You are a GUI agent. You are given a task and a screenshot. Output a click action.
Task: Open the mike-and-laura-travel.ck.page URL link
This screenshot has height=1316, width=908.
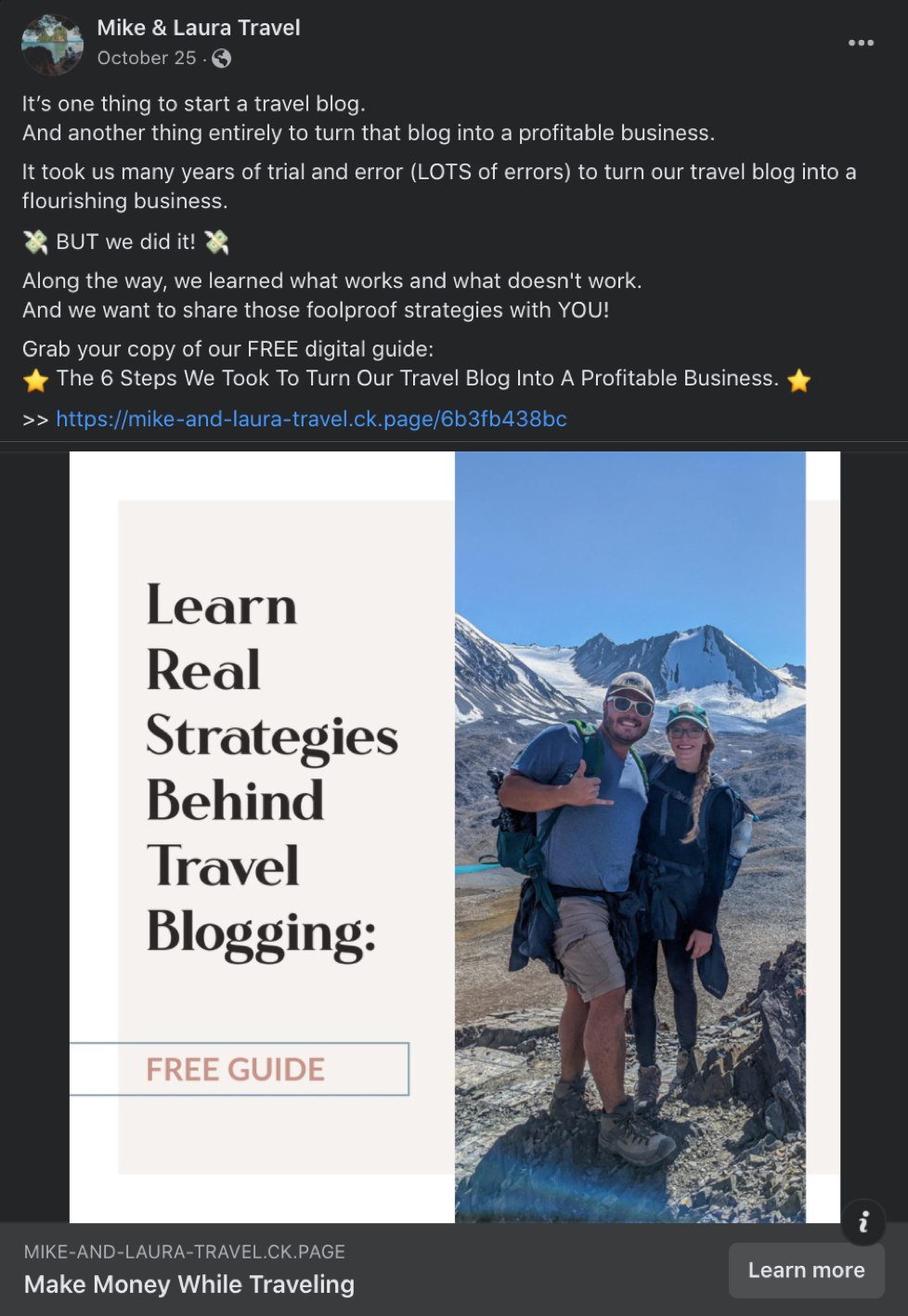click(311, 419)
